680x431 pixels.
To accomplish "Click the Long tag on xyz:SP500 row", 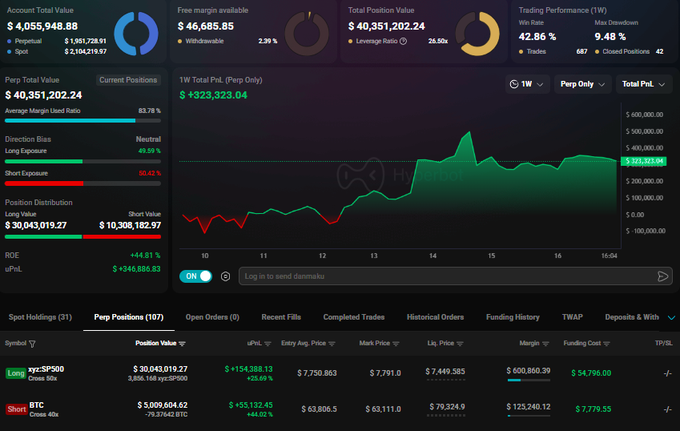I will (16, 373).
